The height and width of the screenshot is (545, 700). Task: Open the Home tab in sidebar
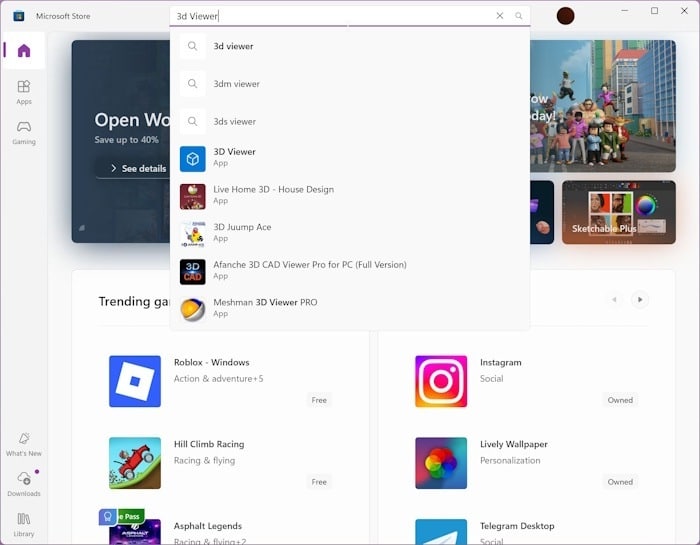click(24, 51)
